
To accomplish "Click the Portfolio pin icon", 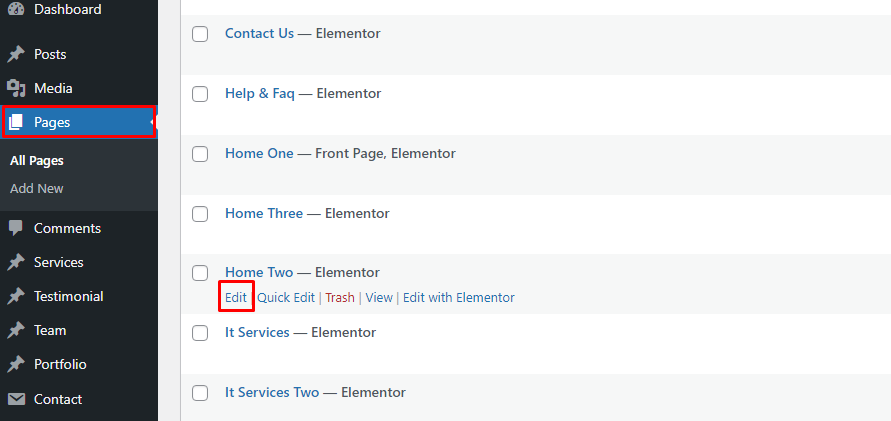I will (16, 365).
